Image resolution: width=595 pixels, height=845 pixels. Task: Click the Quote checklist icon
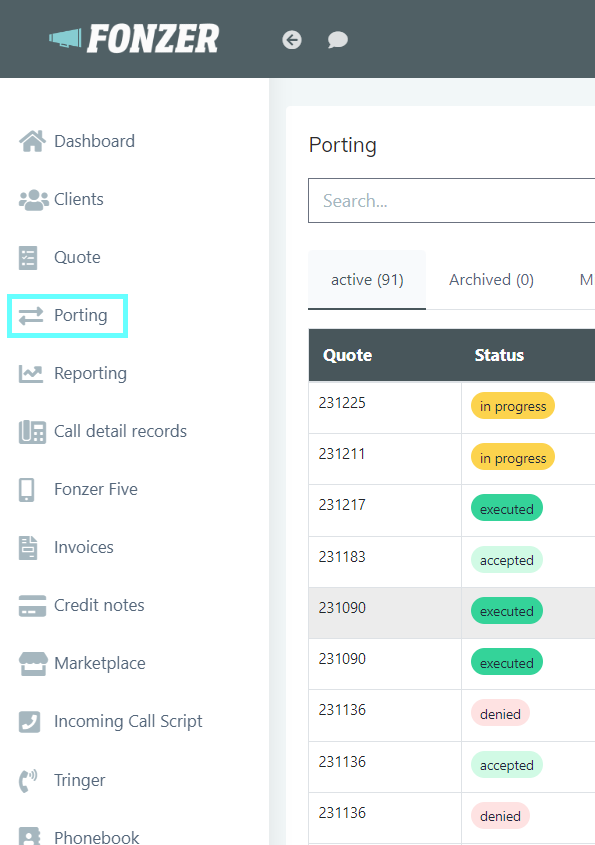tap(28, 258)
